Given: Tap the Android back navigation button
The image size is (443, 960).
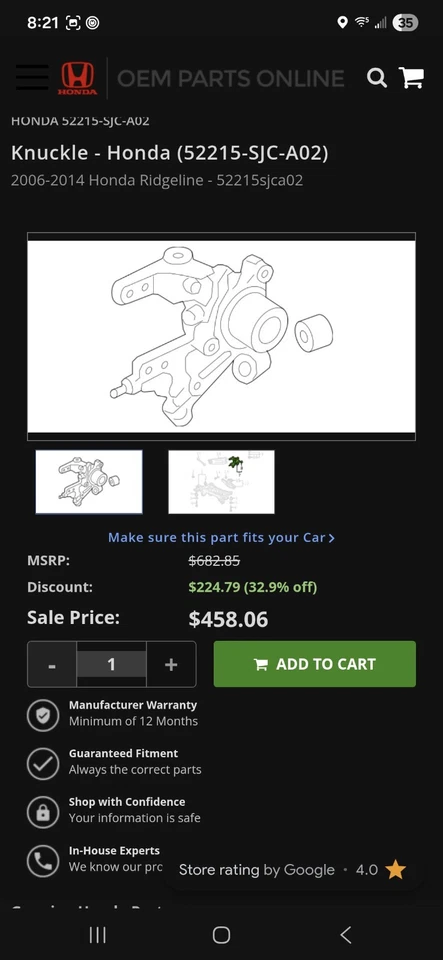Looking at the screenshot, I should tap(346, 935).
